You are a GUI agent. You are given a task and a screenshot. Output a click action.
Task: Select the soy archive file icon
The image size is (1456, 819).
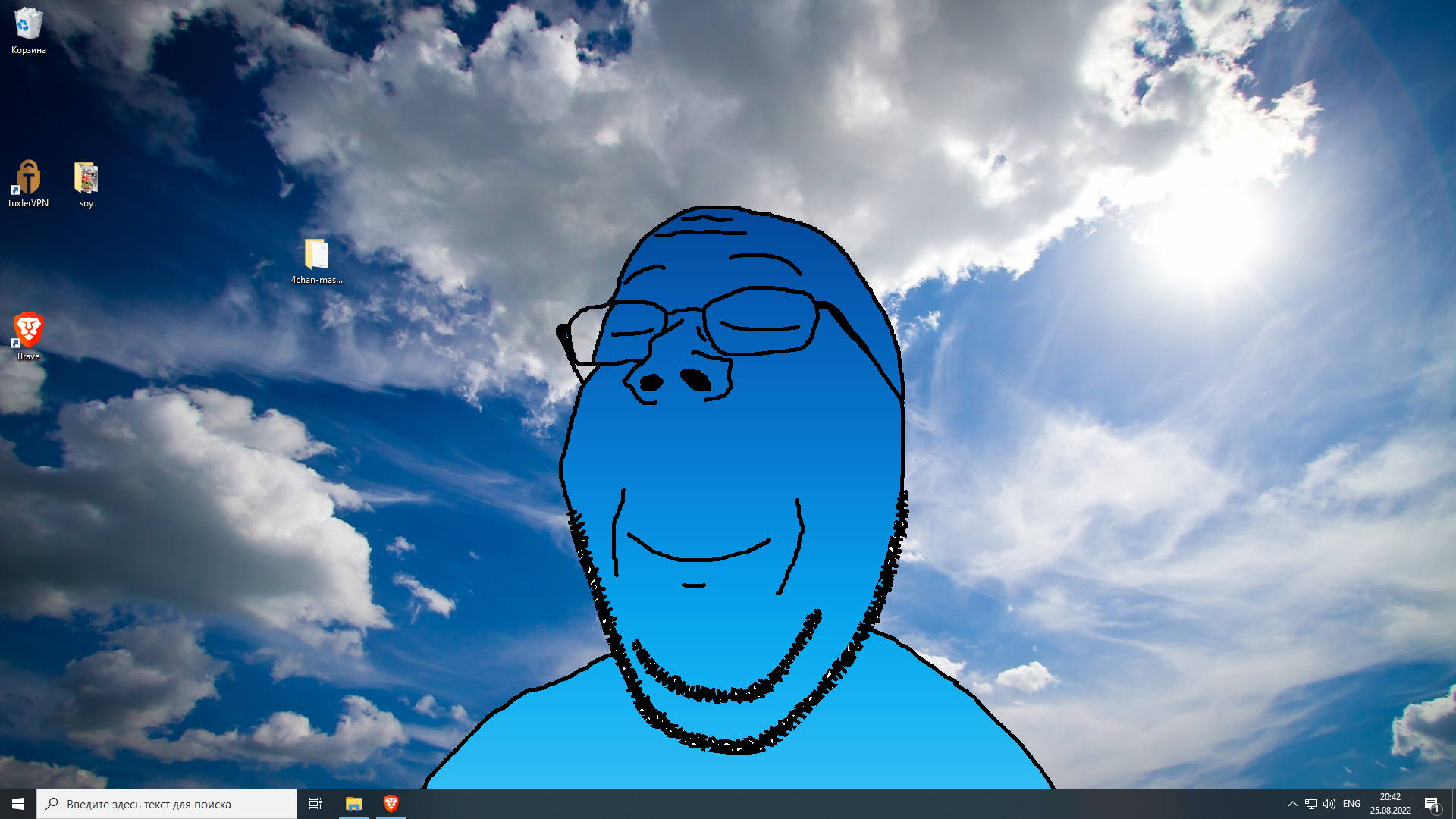(86, 184)
